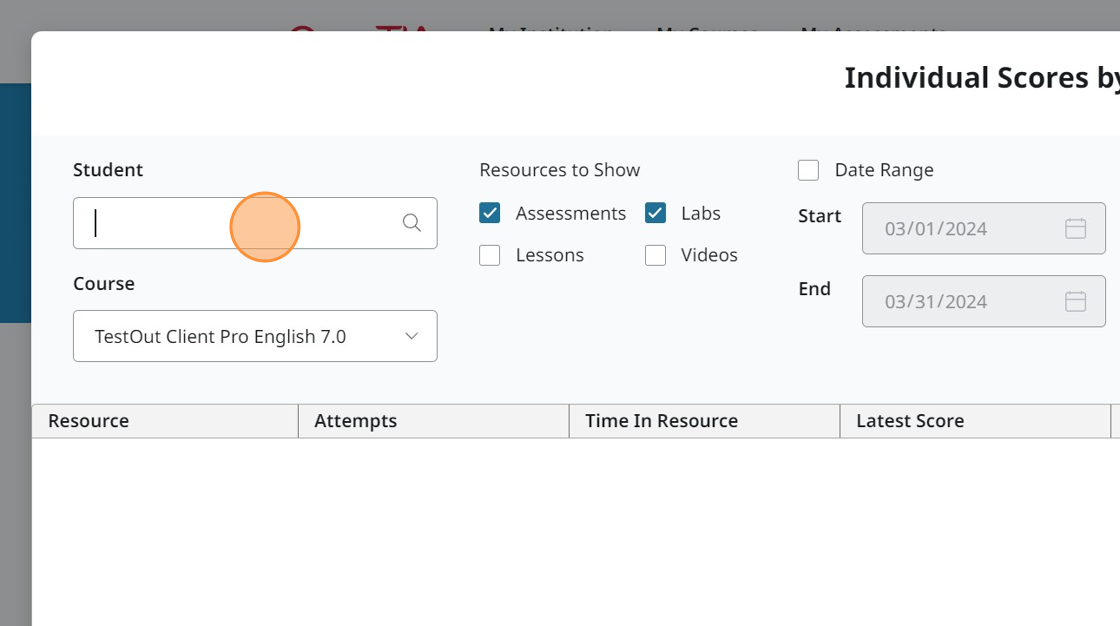Toggle the Date Range checkbox
The height and width of the screenshot is (626, 1120).
point(808,170)
